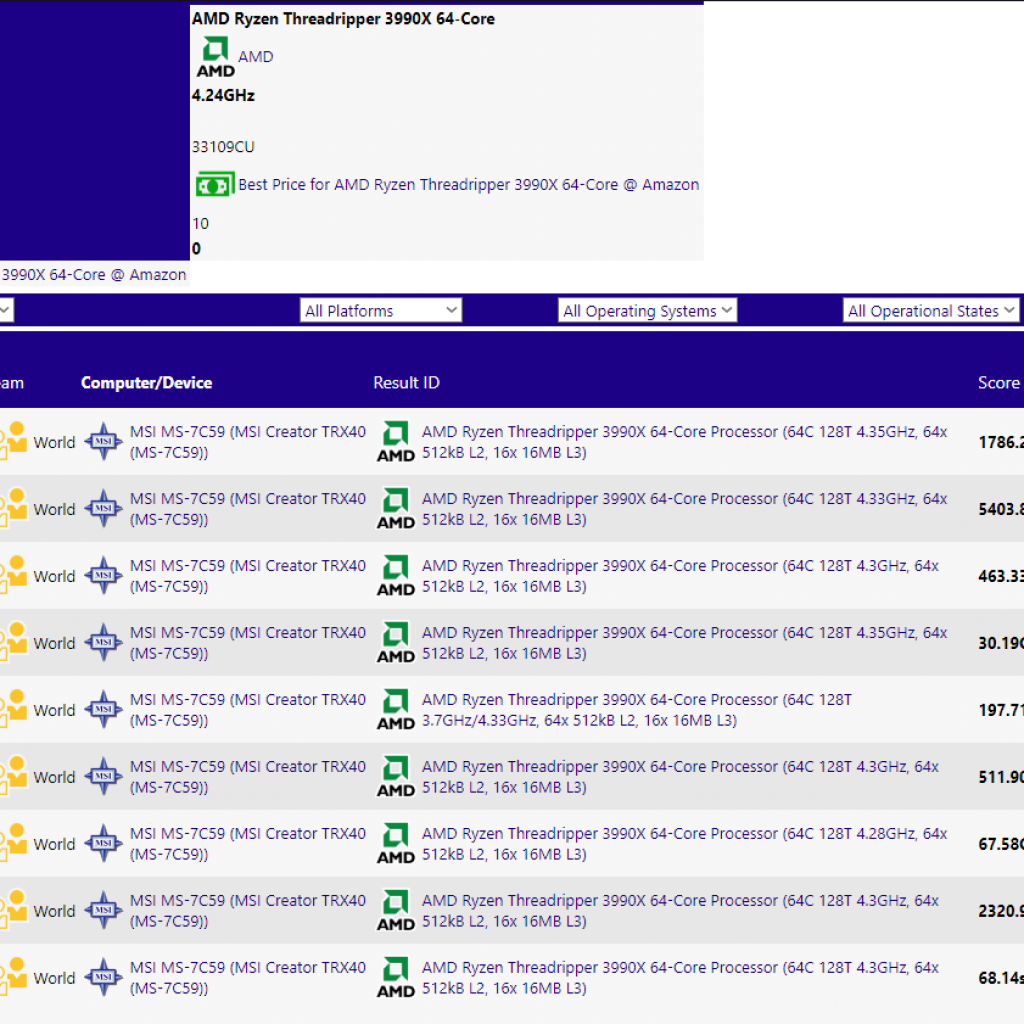Click the score value 511.90
1024x1024 pixels.
click(x=1000, y=777)
